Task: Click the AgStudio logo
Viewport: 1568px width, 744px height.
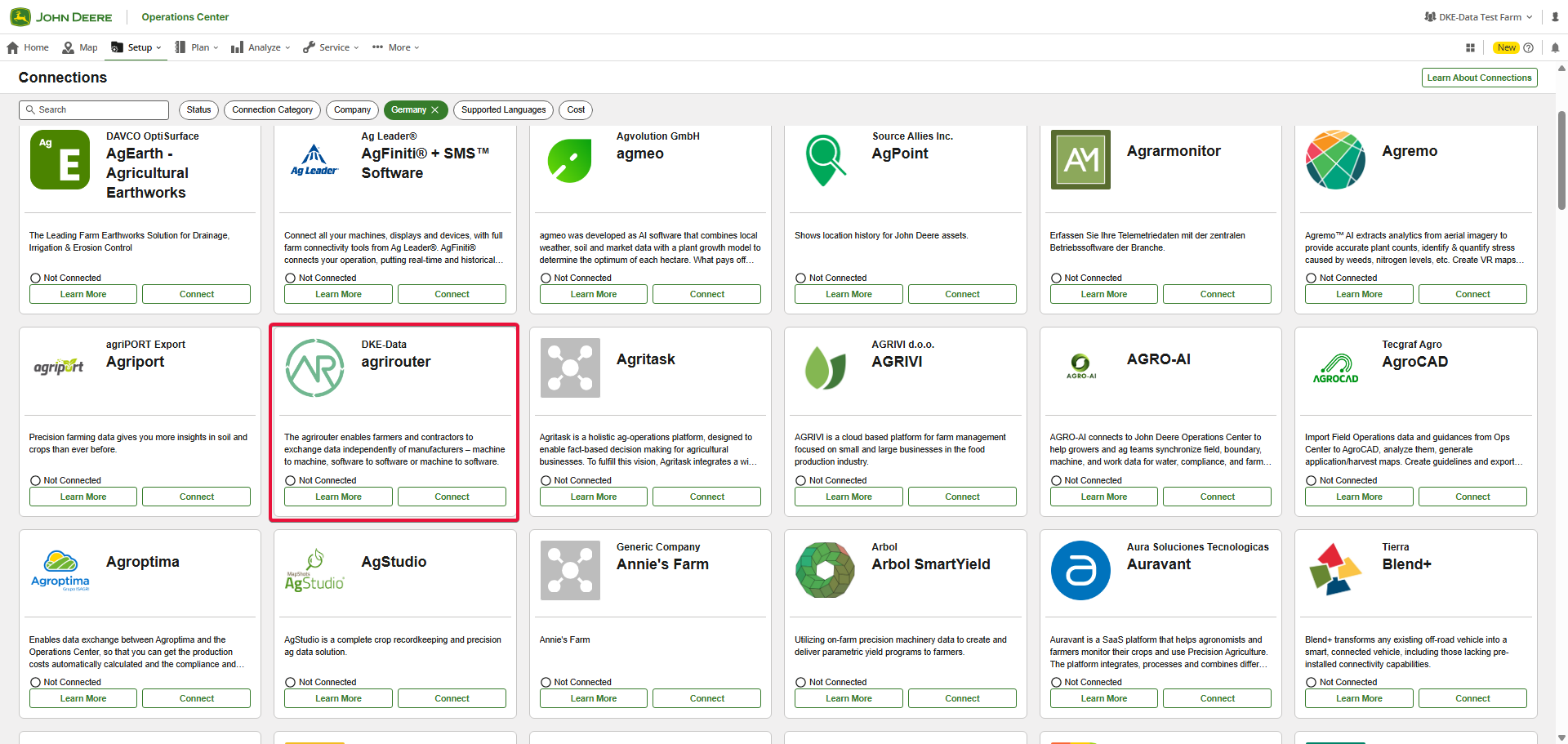Action: tap(314, 570)
